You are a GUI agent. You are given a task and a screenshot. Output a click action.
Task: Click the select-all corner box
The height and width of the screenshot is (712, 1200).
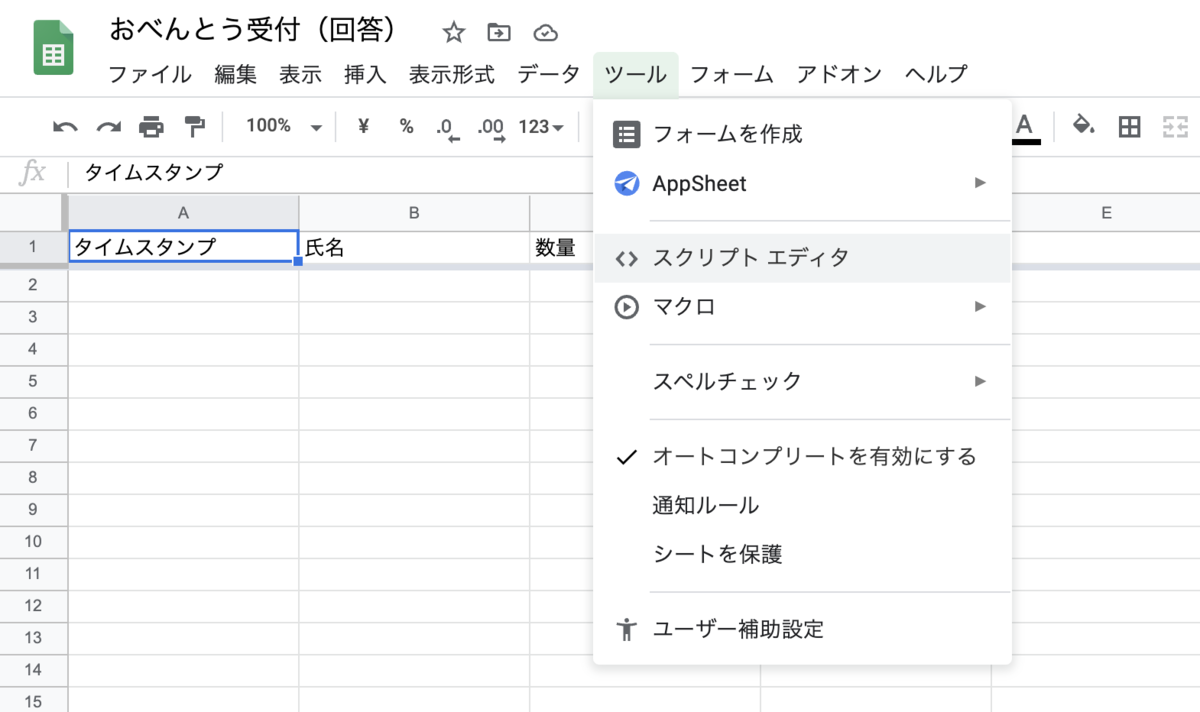pyautogui.click(x=33, y=212)
